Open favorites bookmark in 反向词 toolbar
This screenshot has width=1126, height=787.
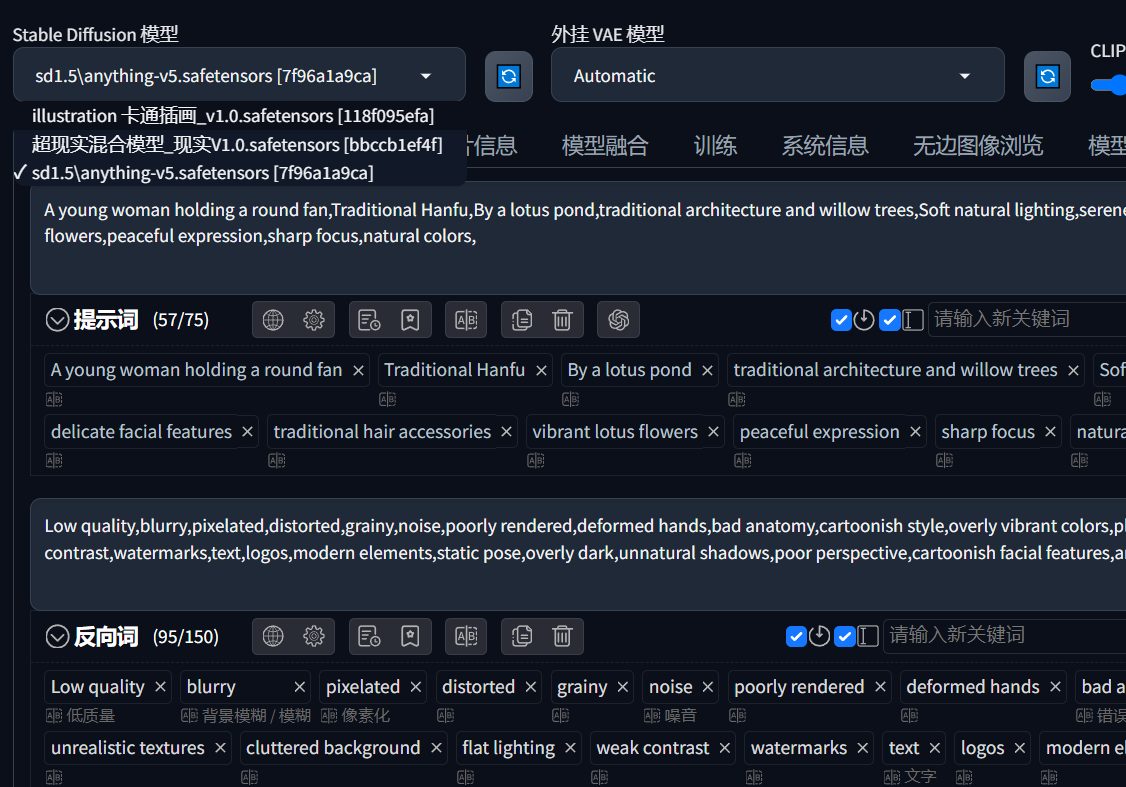click(410, 636)
